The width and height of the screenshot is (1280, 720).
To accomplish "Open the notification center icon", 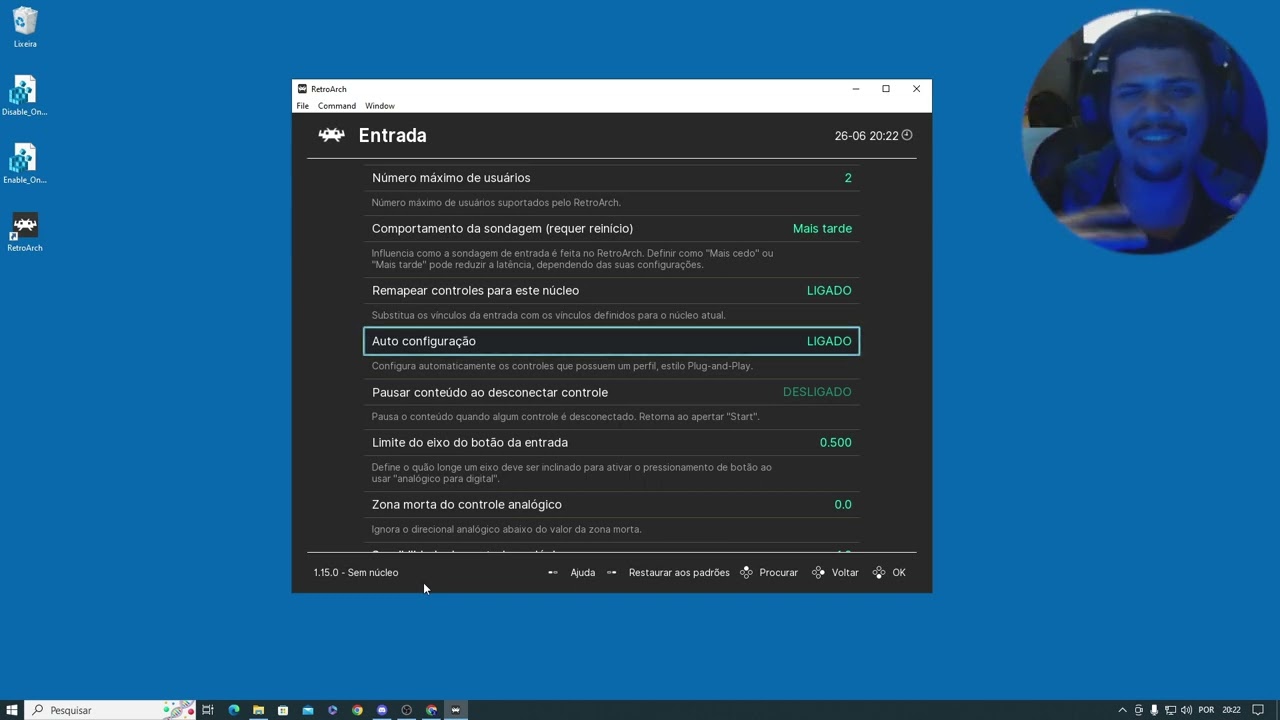I will (x=1258, y=710).
